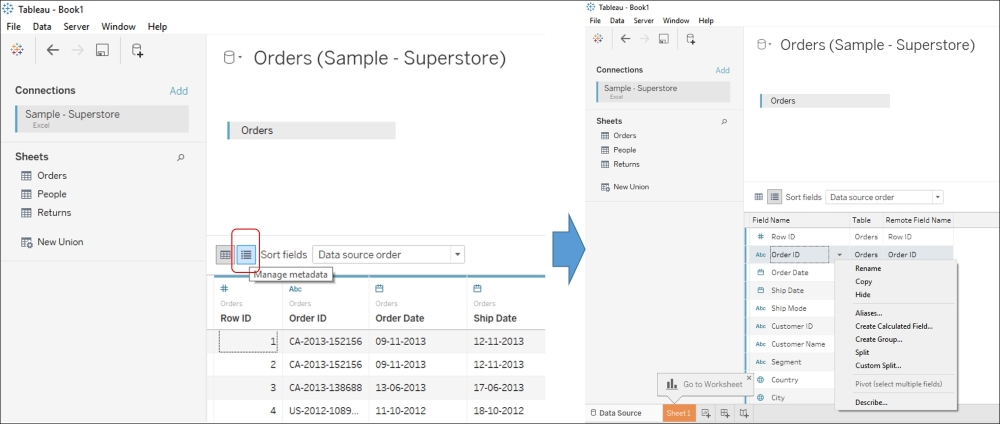
Task: Choose Create Calculated Field... from context menu
Action: (x=893, y=326)
